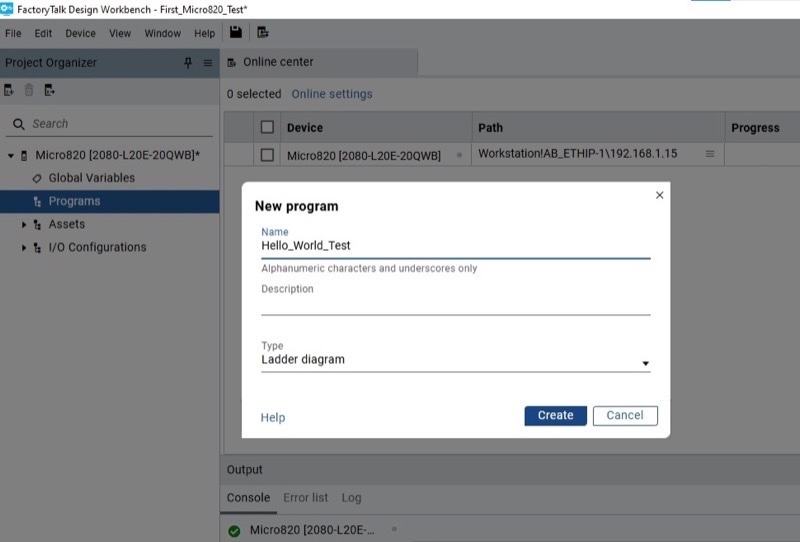Click the add device icon in organizer

coord(9,90)
